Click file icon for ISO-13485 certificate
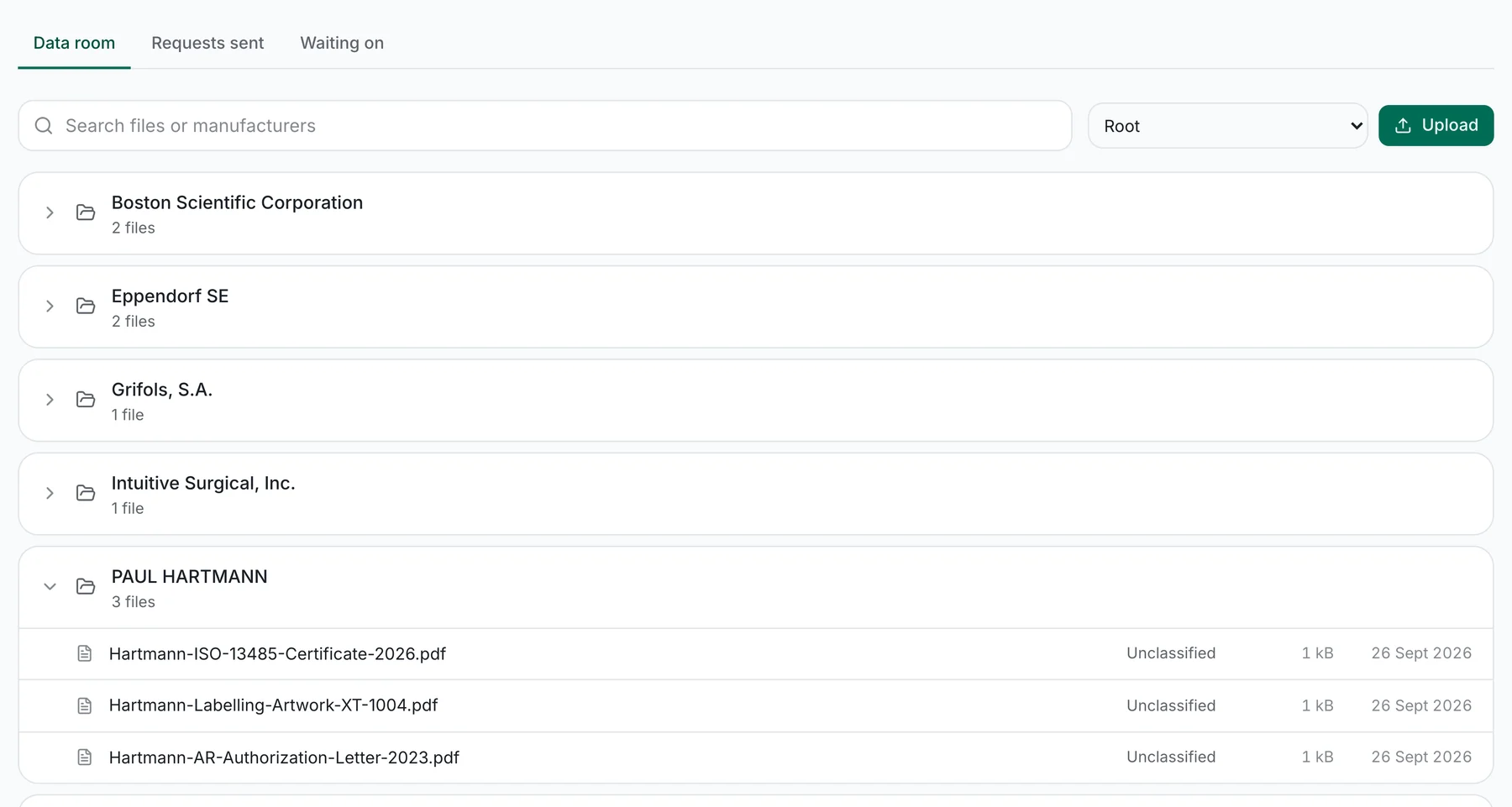This screenshot has width=1512, height=807. [85, 653]
